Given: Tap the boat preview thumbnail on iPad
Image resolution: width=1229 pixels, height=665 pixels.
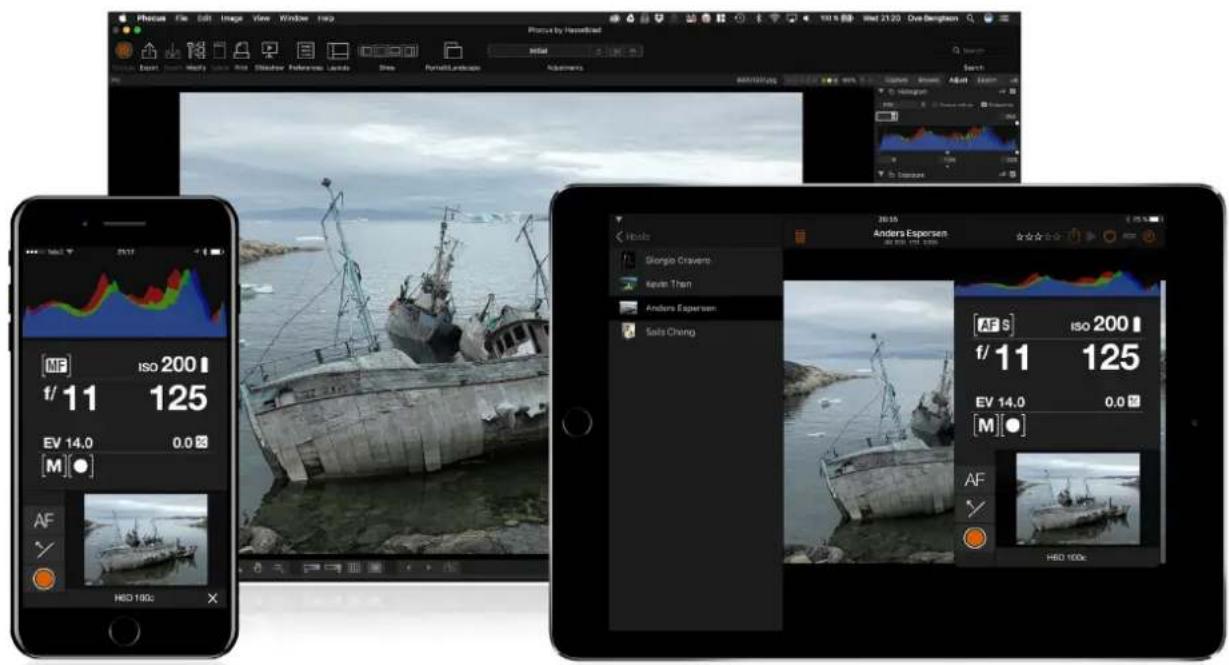Looking at the screenshot, I should pyautogui.click(x=1077, y=499).
